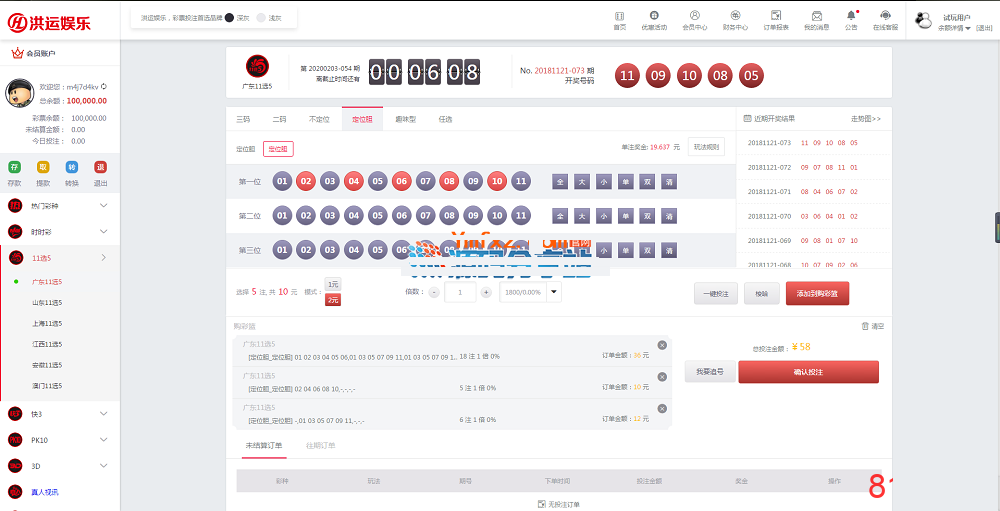
Task: Toggle number 05 in 第一位 row
Action: pos(377,181)
